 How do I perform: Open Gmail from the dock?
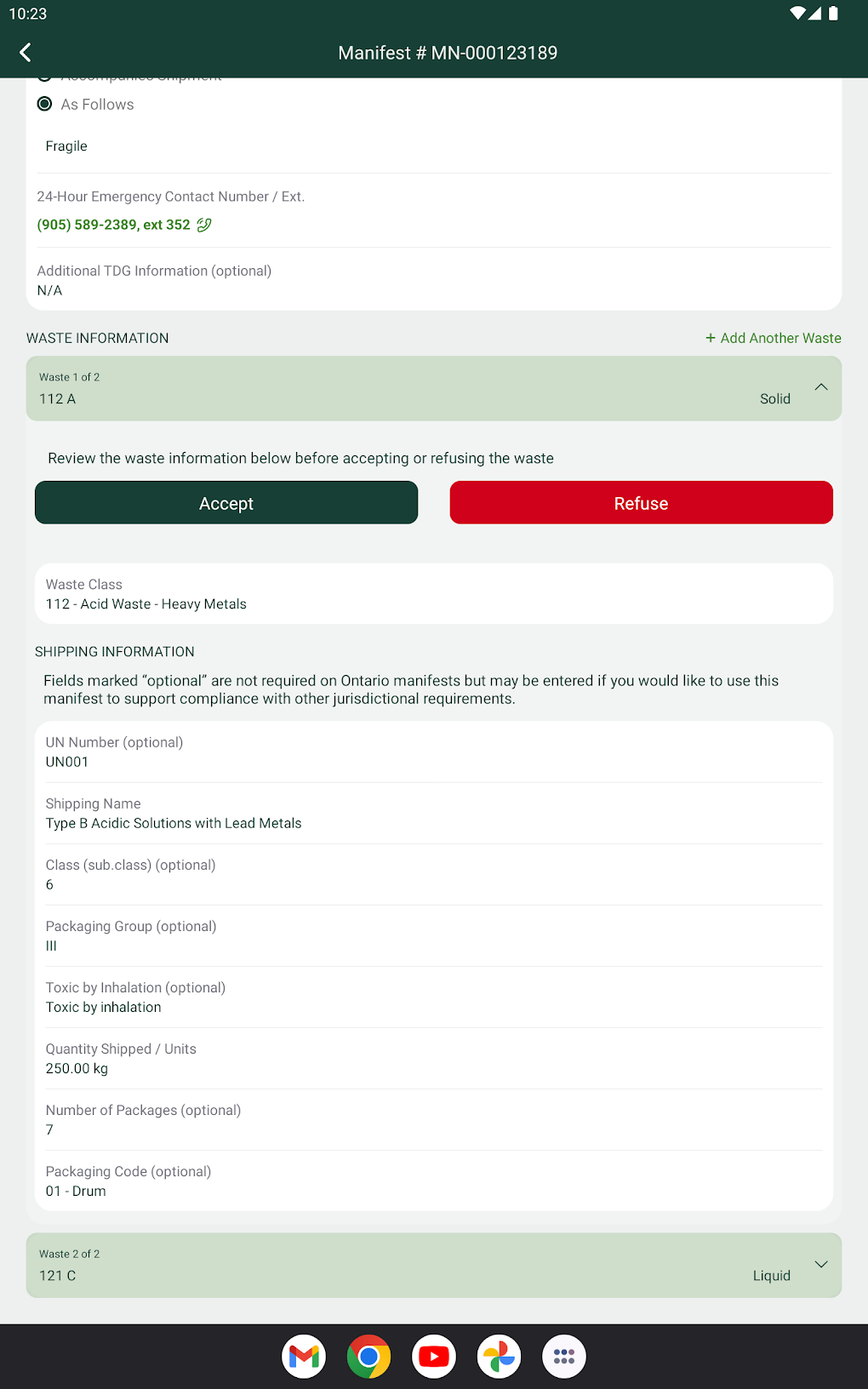click(x=304, y=1356)
